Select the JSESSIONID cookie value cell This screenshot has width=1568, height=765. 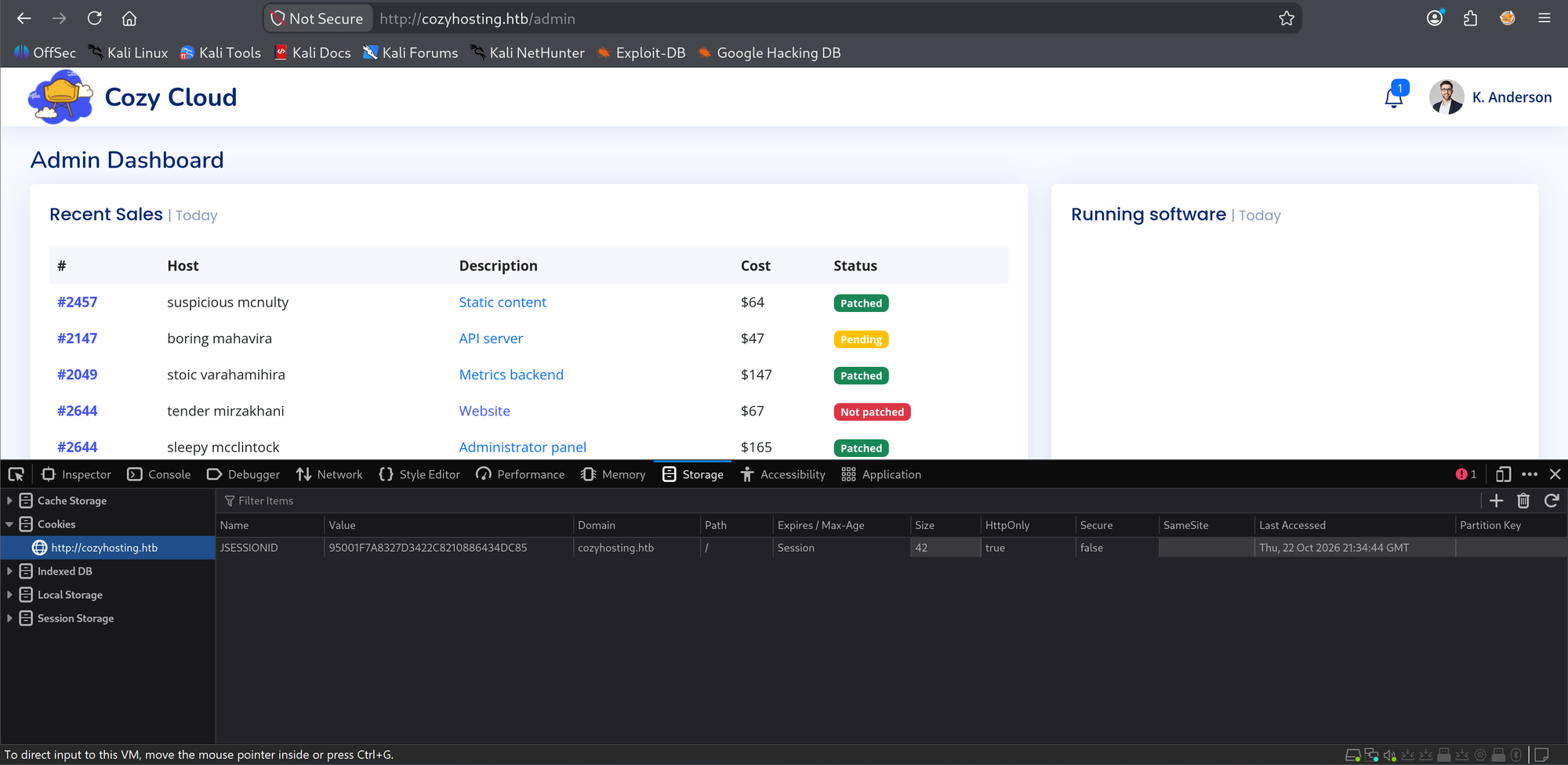[x=448, y=547]
